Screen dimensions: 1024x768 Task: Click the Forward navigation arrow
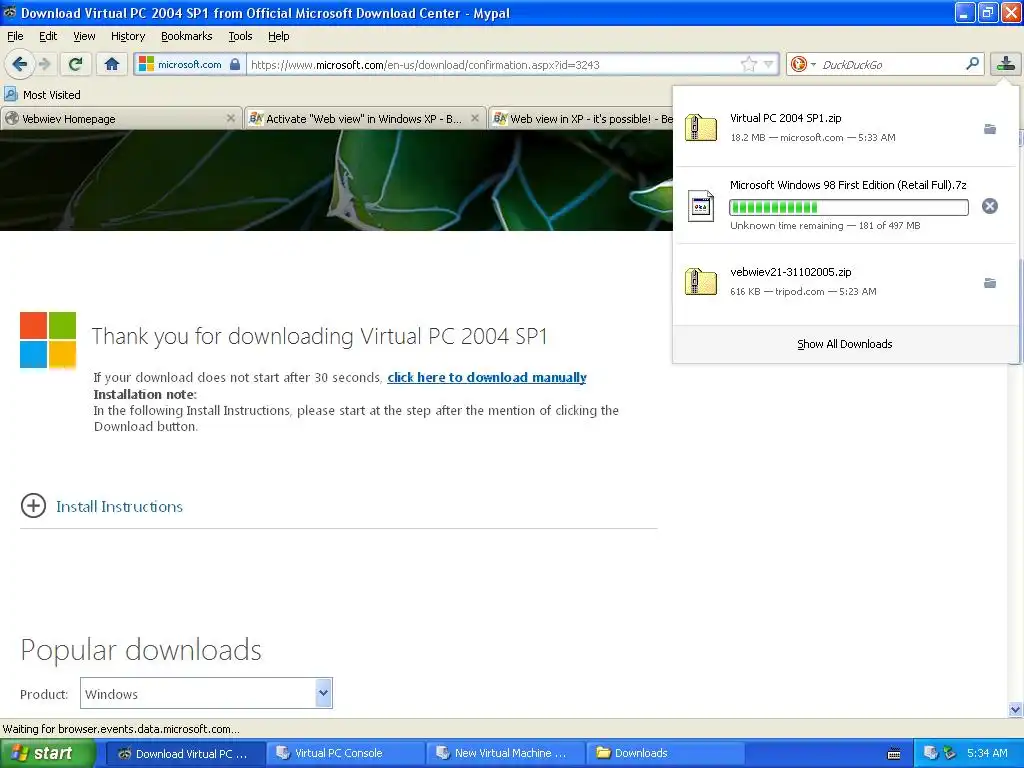coord(44,64)
